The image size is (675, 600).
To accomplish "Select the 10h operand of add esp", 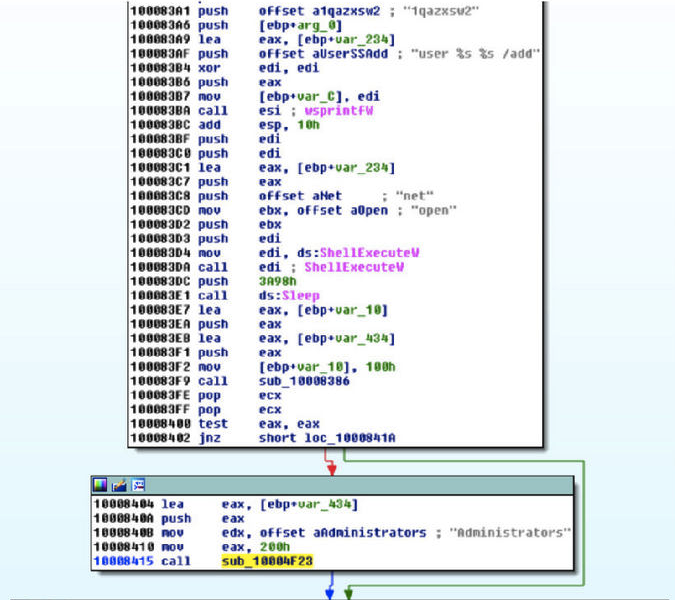I will (x=308, y=125).
